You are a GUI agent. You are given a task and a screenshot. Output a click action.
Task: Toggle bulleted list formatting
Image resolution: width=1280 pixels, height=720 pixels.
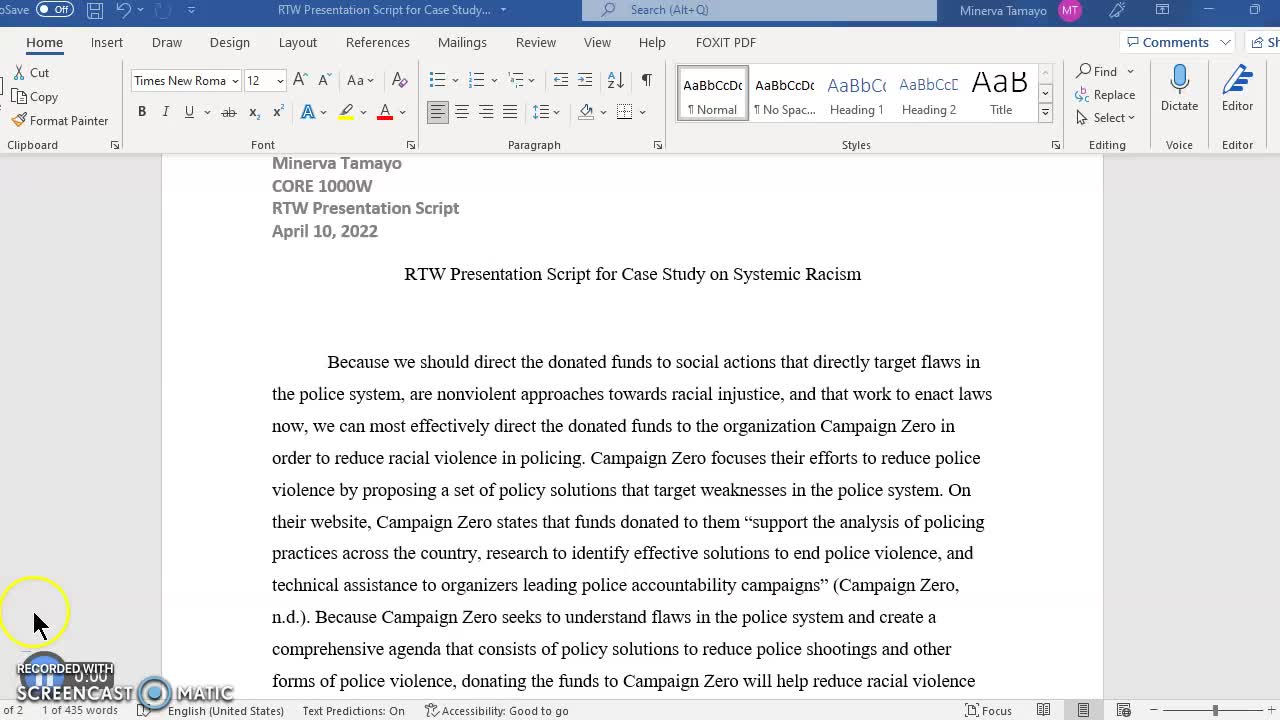(x=437, y=79)
